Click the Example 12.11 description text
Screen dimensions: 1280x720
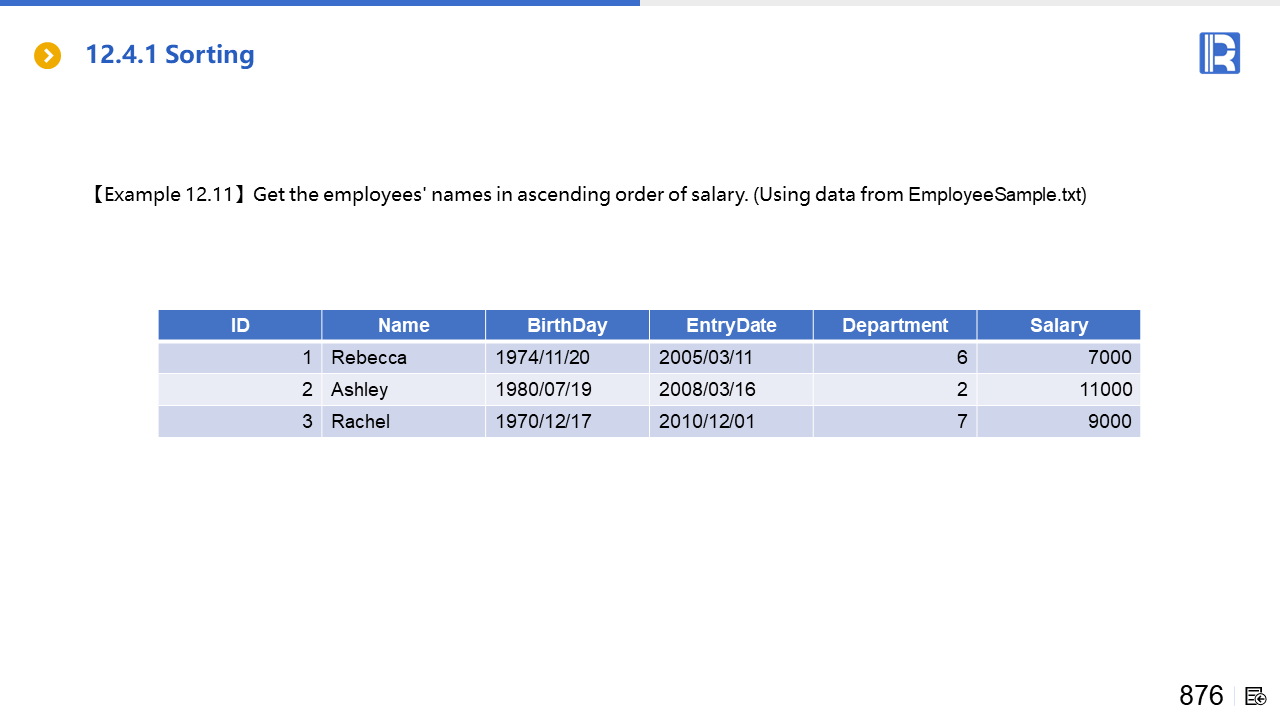(x=588, y=194)
